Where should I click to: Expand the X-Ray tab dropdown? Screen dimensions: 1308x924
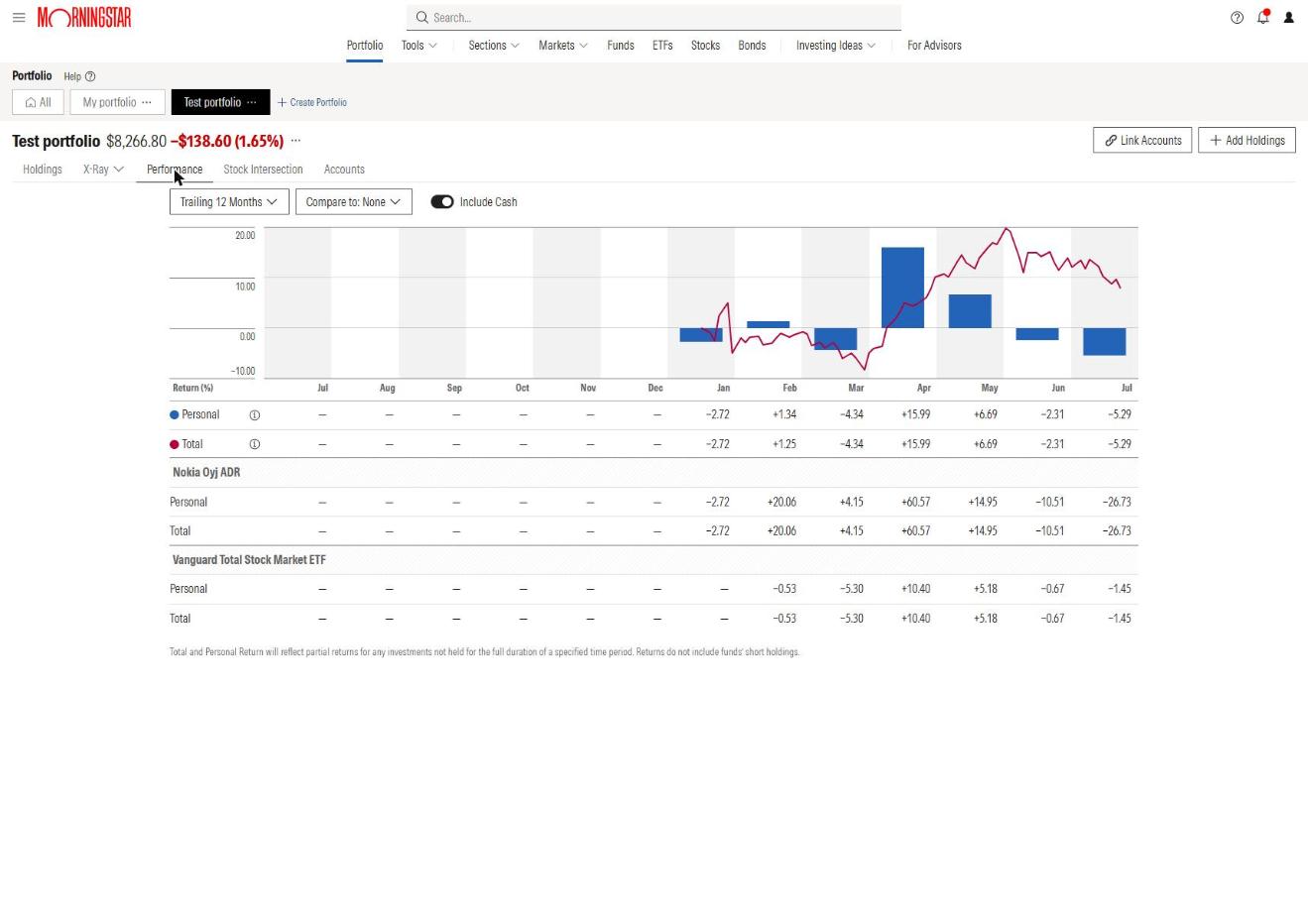click(104, 170)
